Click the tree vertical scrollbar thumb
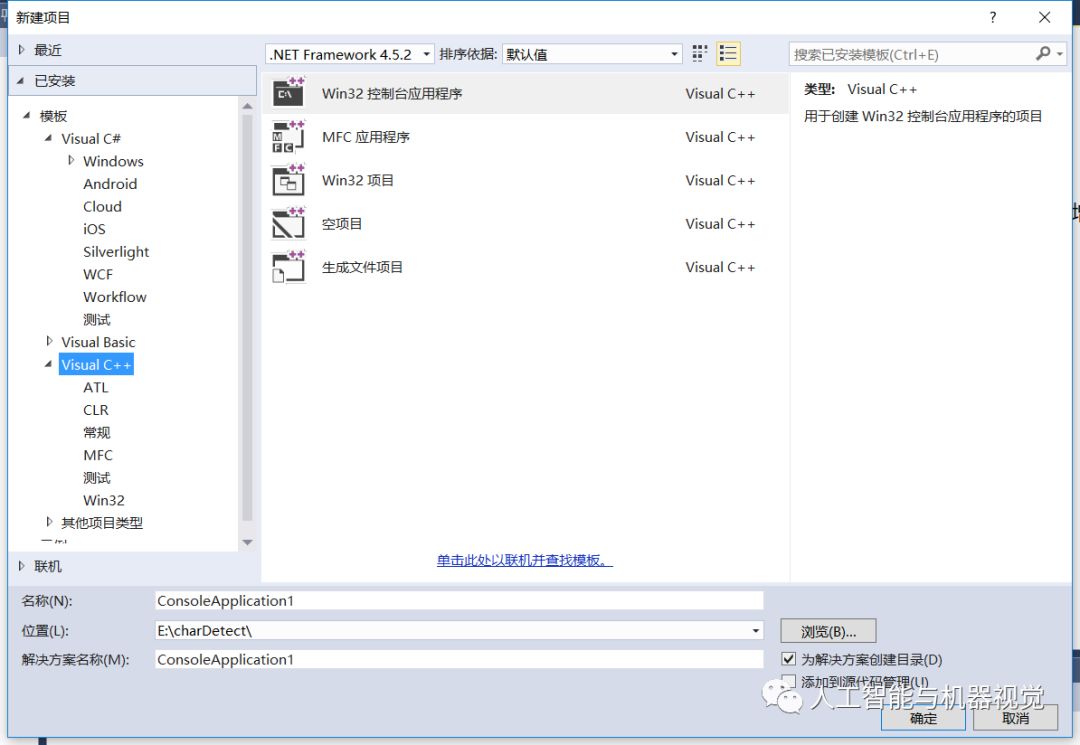Screen dimensions: 1080x745 (247, 317)
